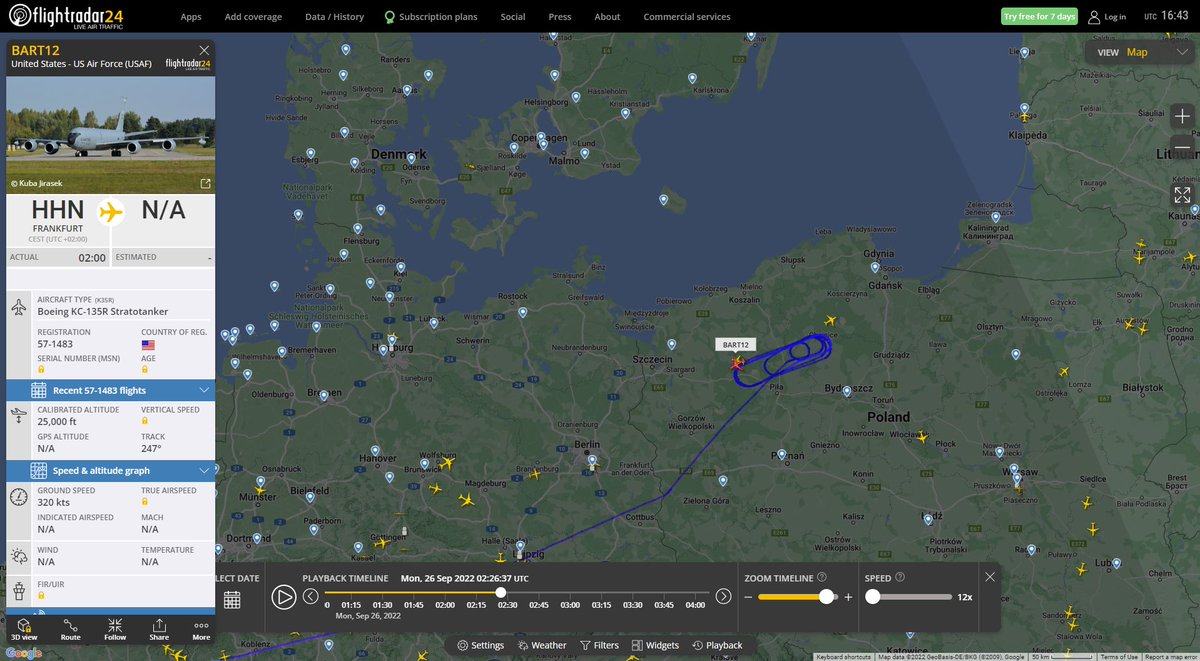This screenshot has height=661, width=1200.
Task: Share the BART12 flight
Action: click(x=159, y=629)
